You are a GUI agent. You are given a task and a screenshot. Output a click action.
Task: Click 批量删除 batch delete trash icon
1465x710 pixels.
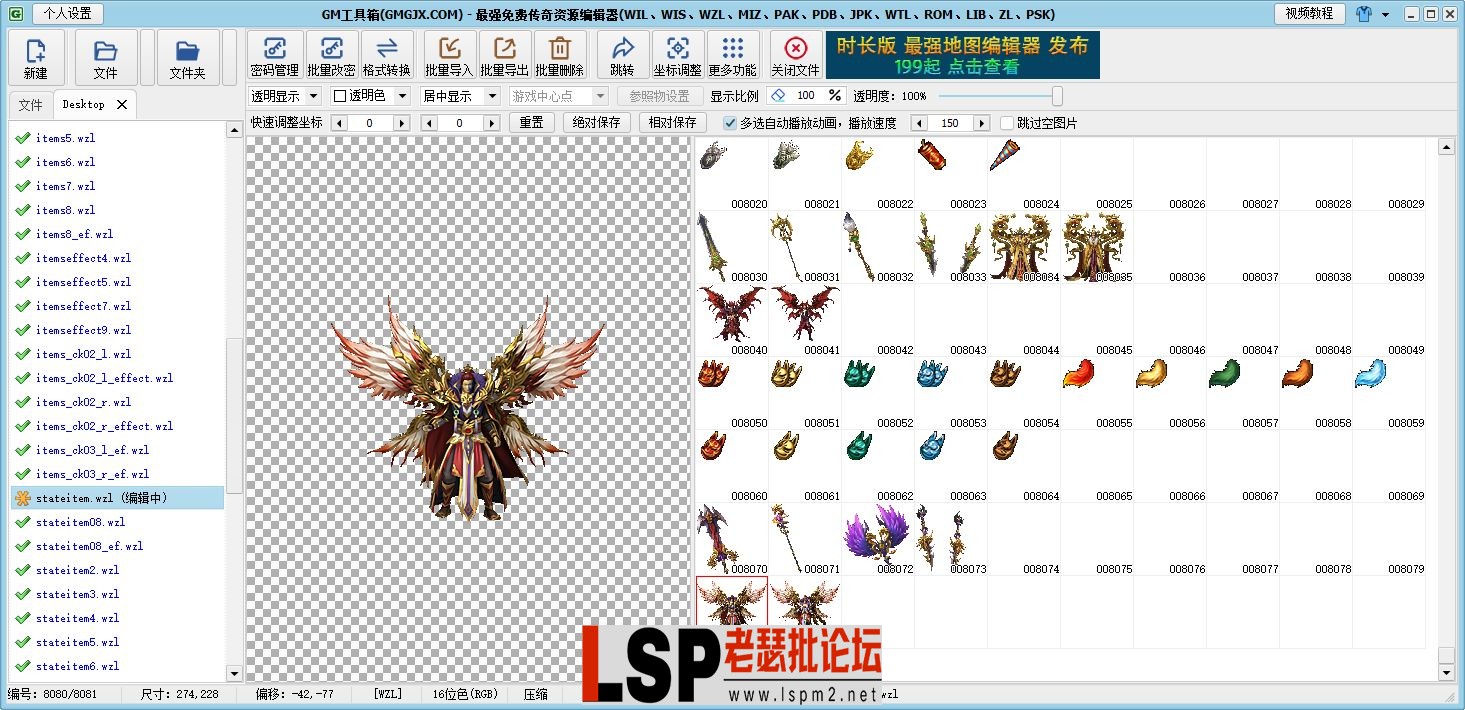coord(560,55)
